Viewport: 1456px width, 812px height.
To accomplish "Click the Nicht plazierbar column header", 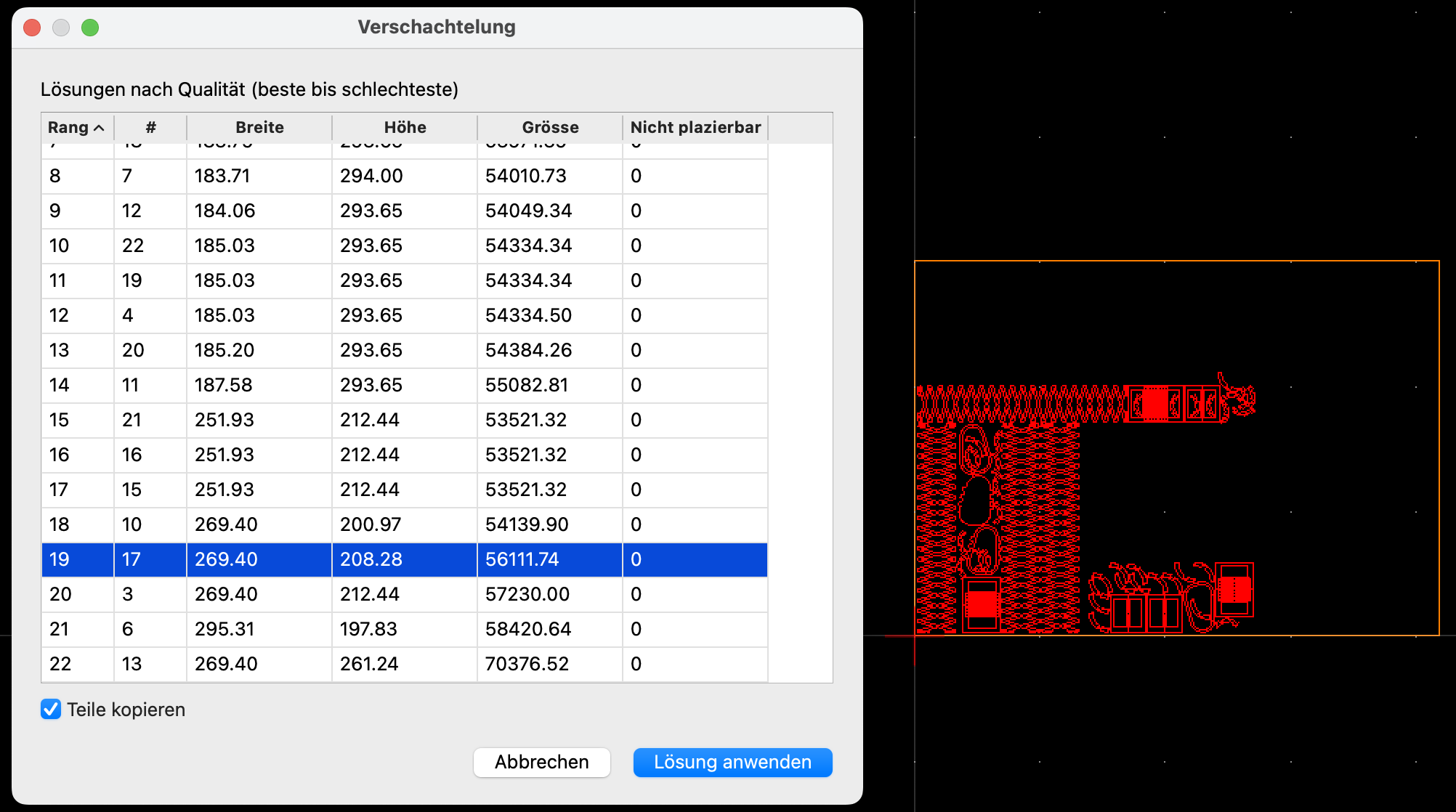I will pos(695,128).
